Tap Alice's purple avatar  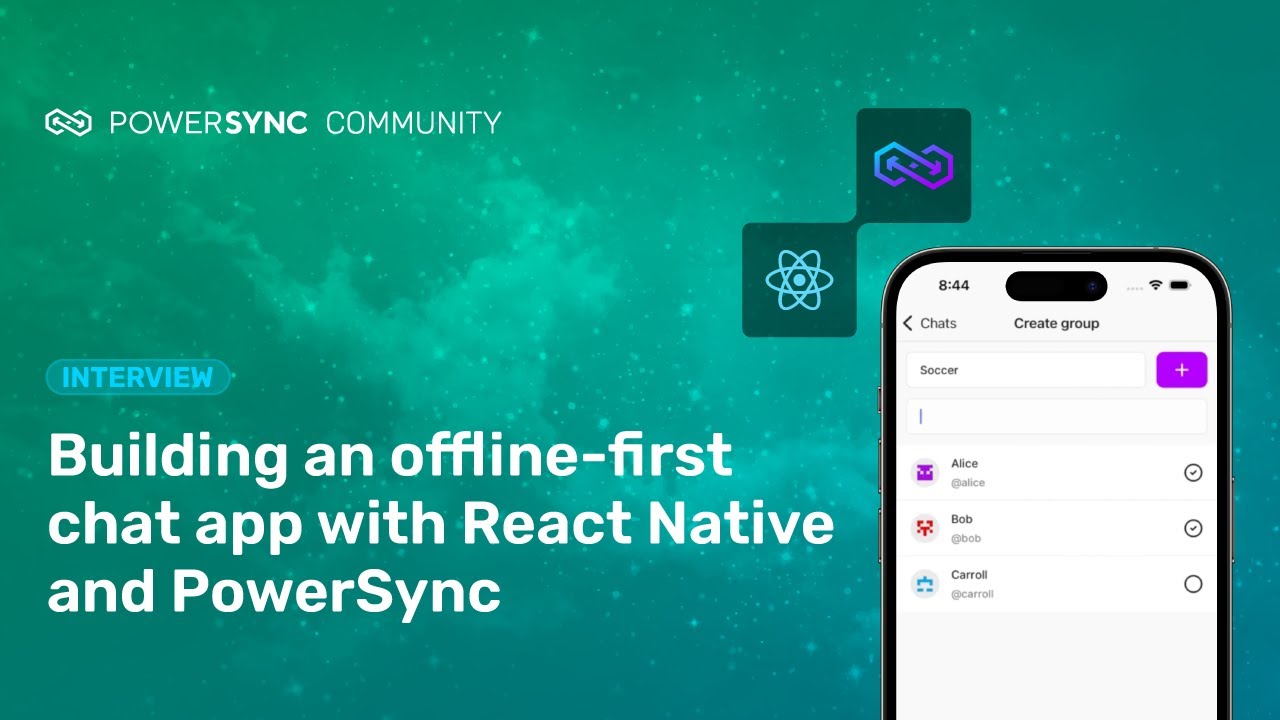pos(925,473)
